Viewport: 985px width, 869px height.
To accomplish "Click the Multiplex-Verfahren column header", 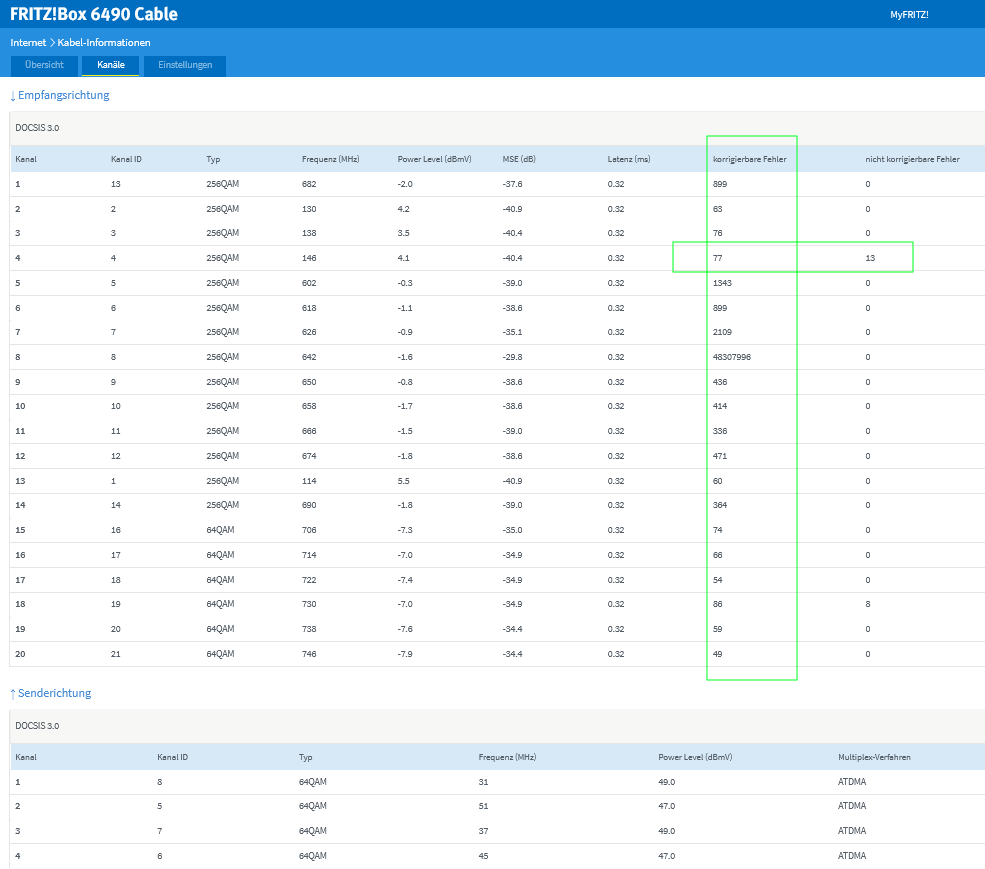I will (x=874, y=757).
